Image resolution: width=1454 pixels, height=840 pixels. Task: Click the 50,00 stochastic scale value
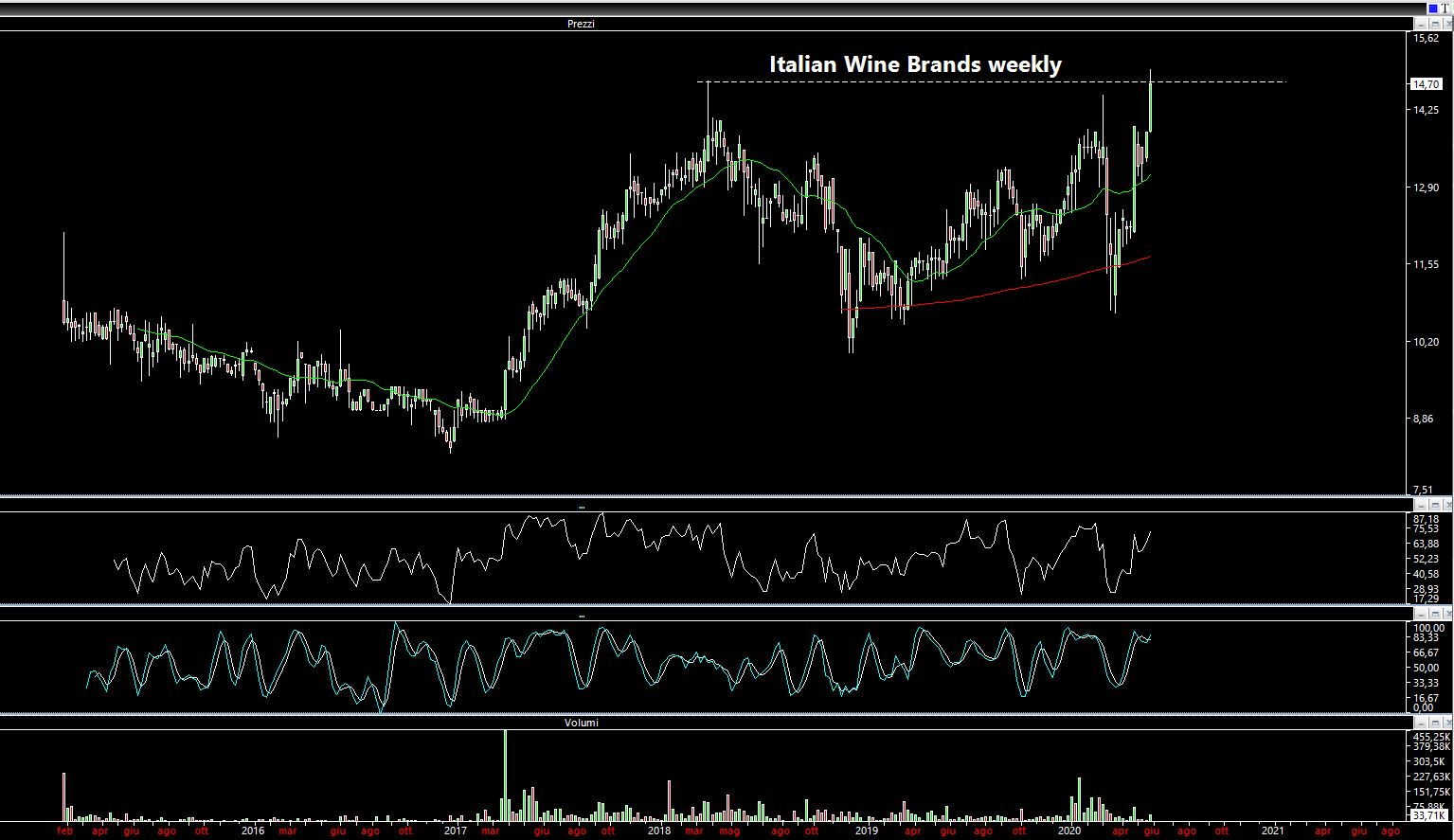click(1427, 668)
